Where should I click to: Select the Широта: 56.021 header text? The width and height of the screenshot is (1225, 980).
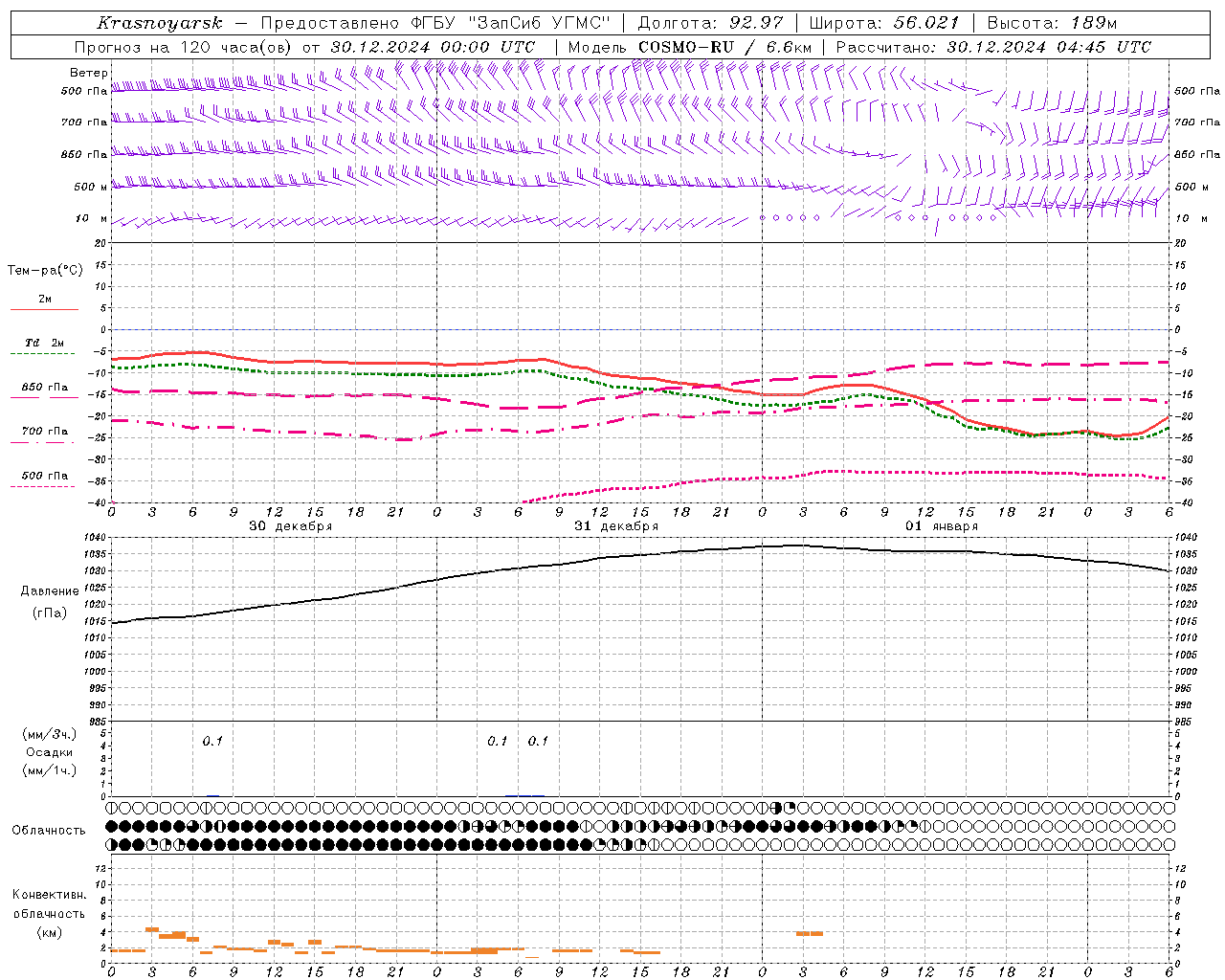point(884,23)
